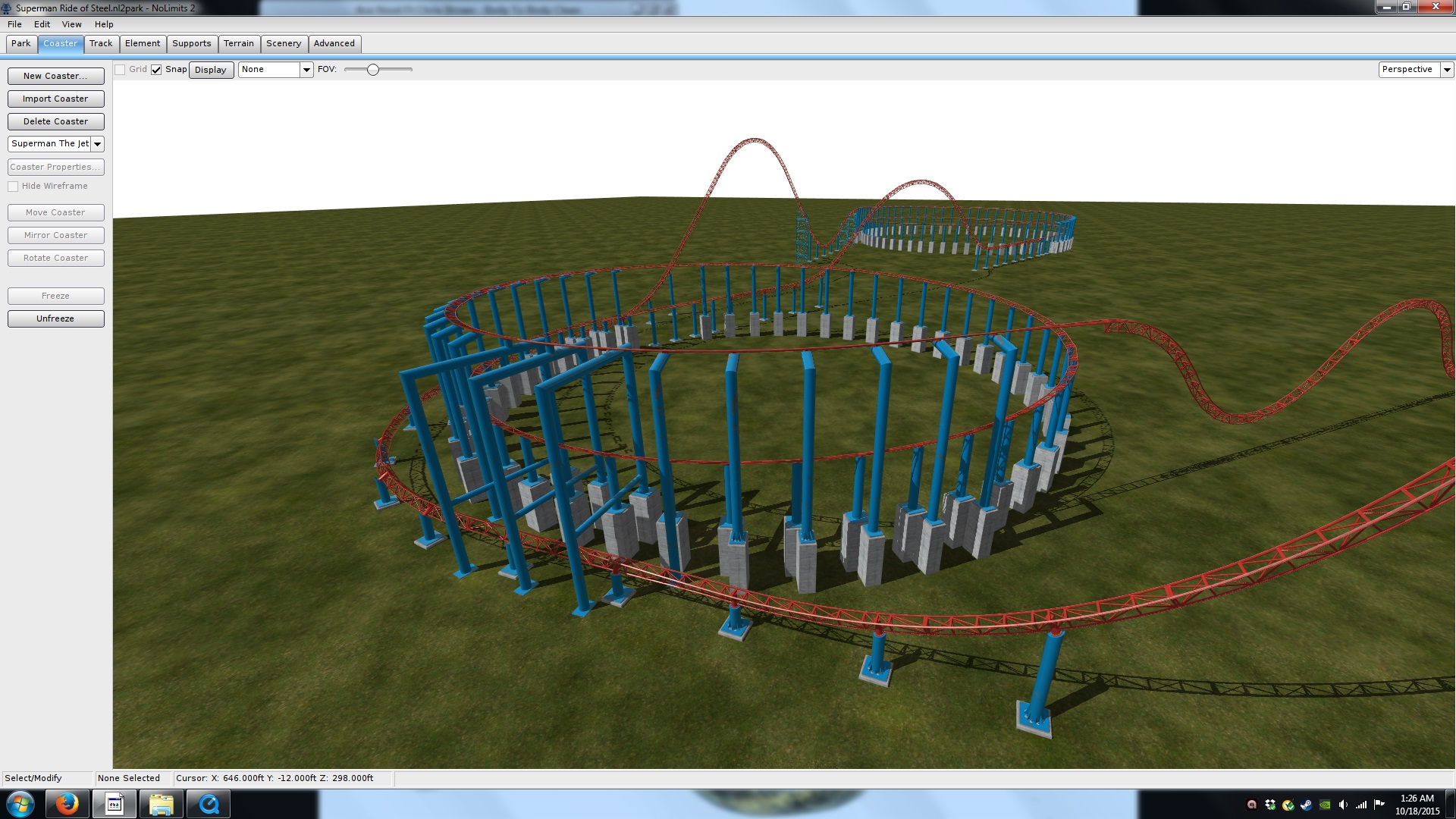Expand the Superman The Jet coaster dropdown

[x=98, y=144]
